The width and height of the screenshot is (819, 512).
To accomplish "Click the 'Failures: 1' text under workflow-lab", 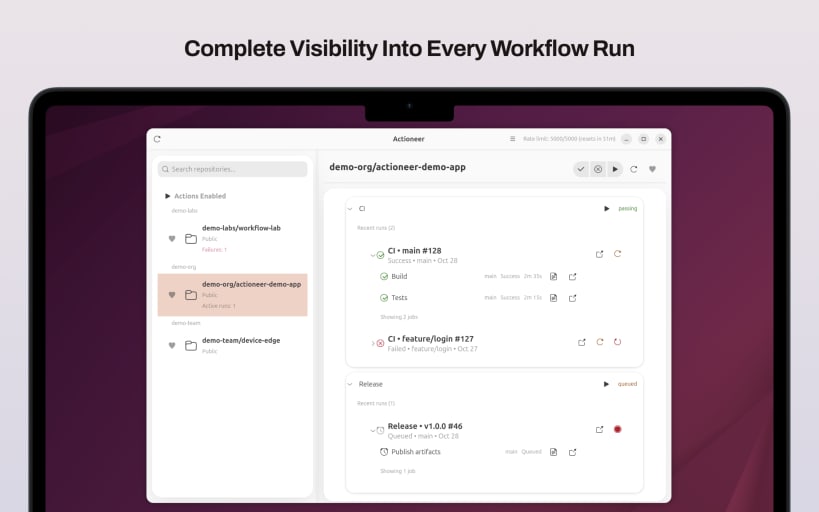I will tap(214, 250).
